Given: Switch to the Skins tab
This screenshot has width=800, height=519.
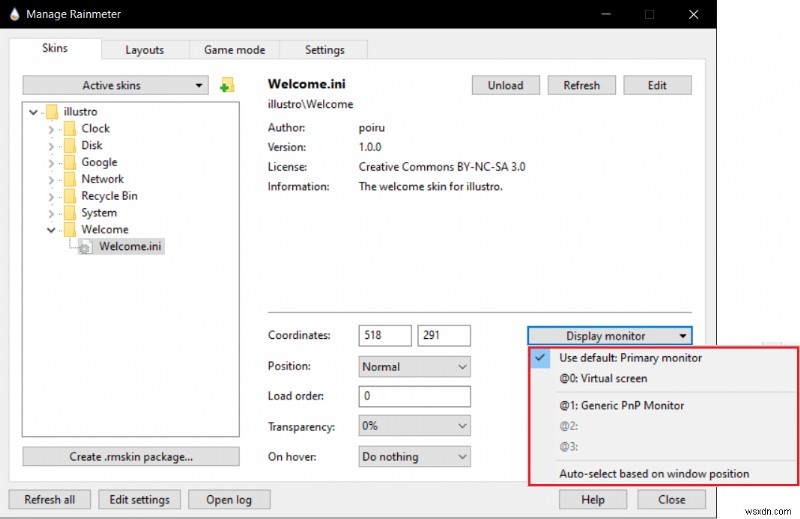Looking at the screenshot, I should click(55, 48).
